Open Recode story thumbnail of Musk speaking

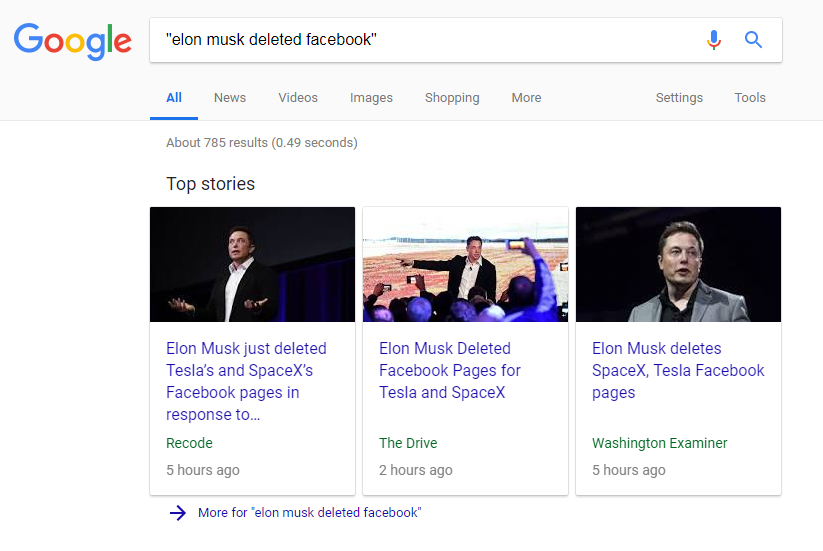point(252,264)
